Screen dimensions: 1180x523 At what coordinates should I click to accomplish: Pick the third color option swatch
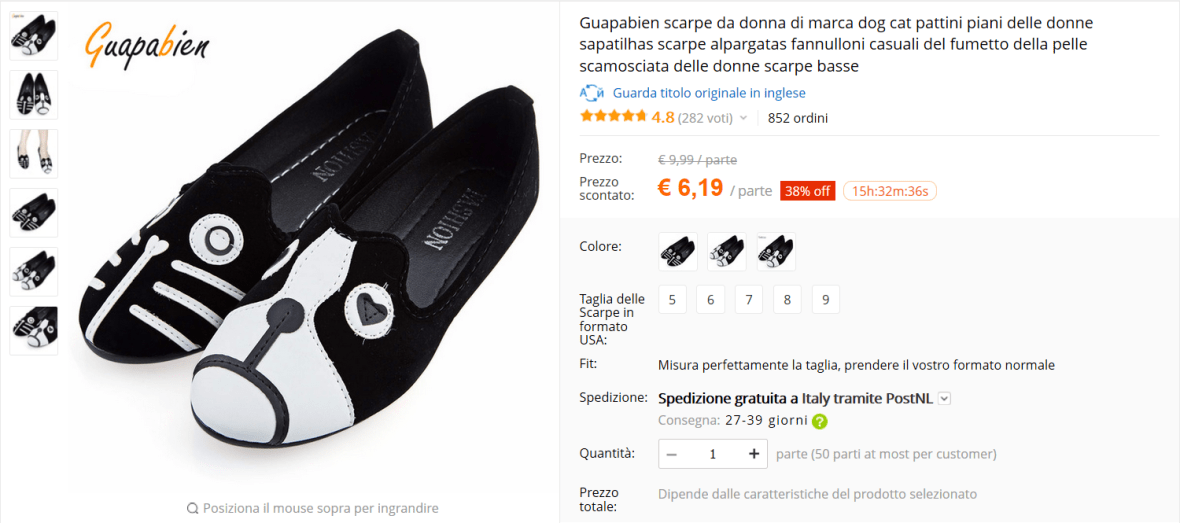click(776, 252)
